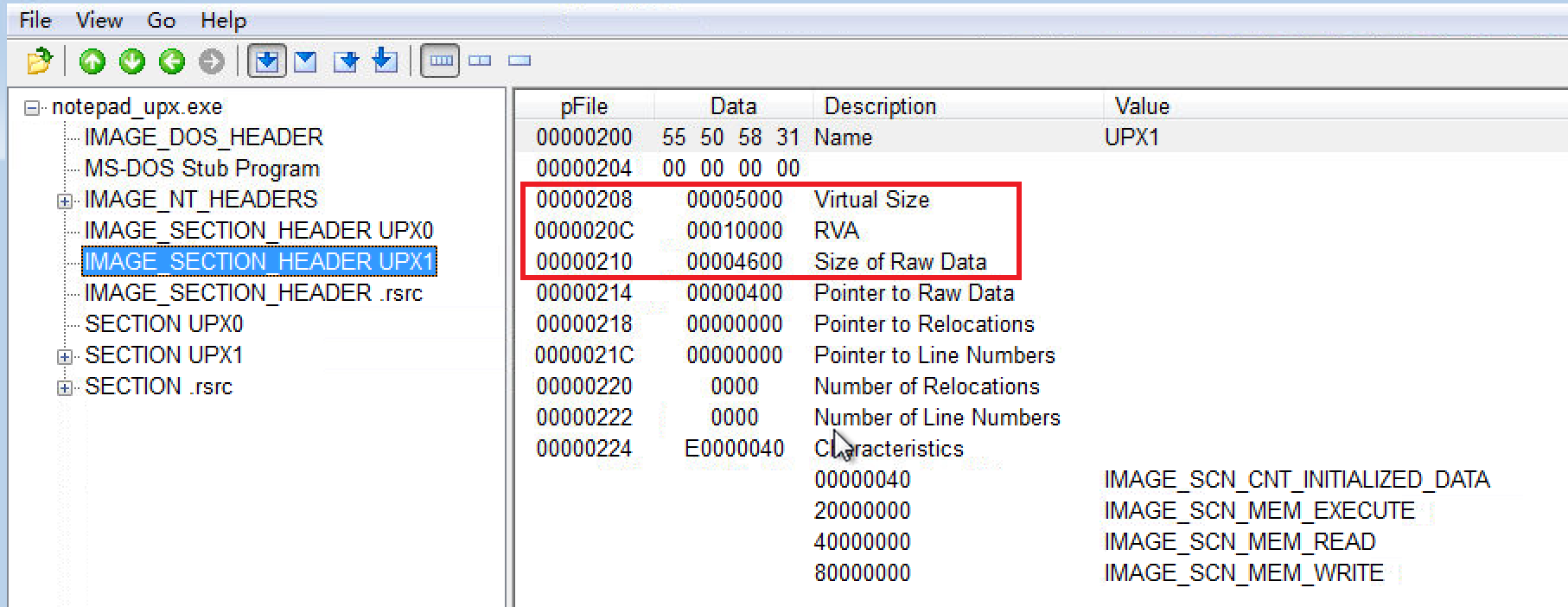Open the Go menu
This screenshot has height=607, width=1568.
click(161, 20)
